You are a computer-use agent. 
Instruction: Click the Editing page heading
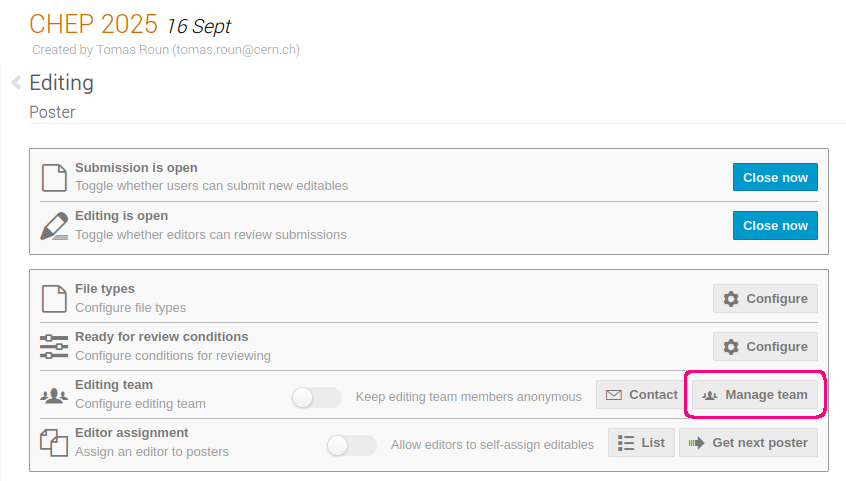pyautogui.click(x=62, y=83)
